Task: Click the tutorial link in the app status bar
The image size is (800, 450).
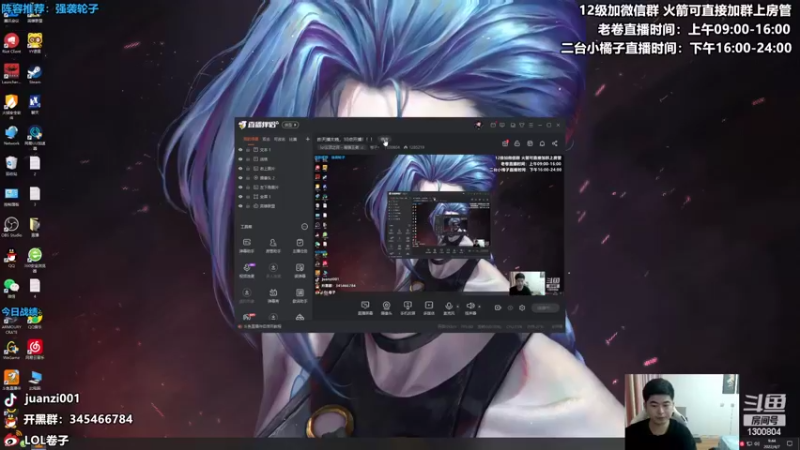Action: click(262, 327)
